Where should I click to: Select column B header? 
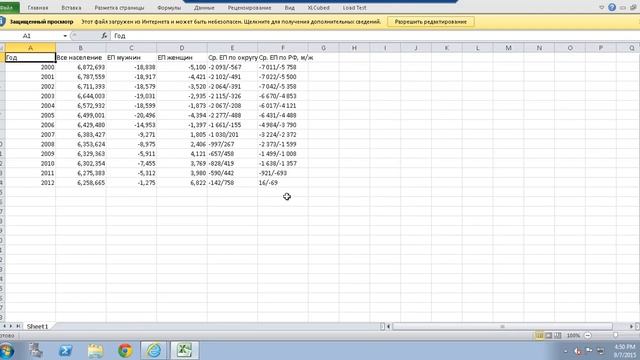click(81, 48)
